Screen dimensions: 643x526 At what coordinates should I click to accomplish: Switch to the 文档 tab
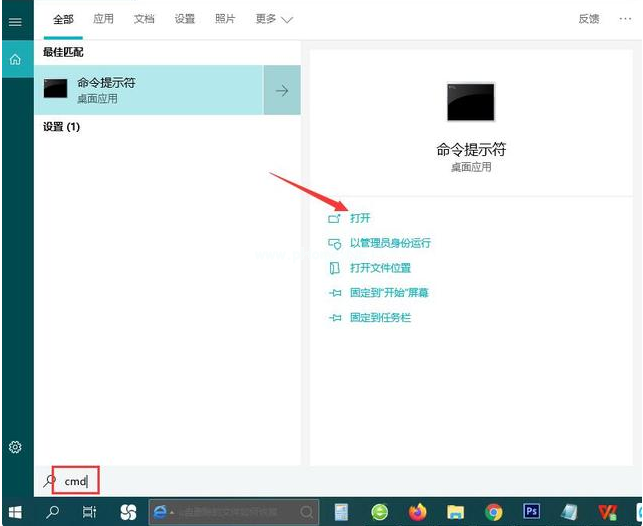click(144, 19)
